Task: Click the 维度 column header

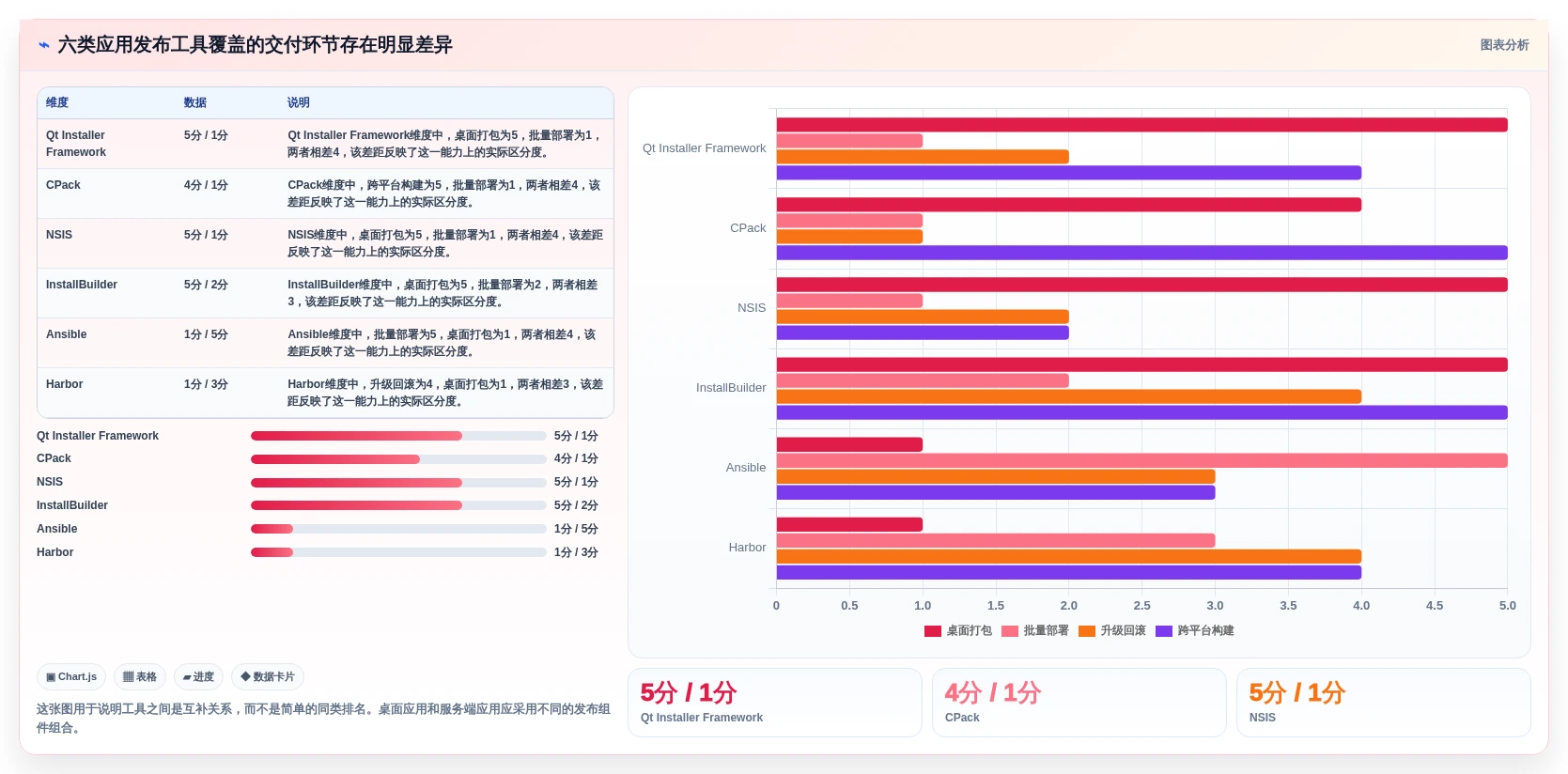Action: click(x=57, y=102)
